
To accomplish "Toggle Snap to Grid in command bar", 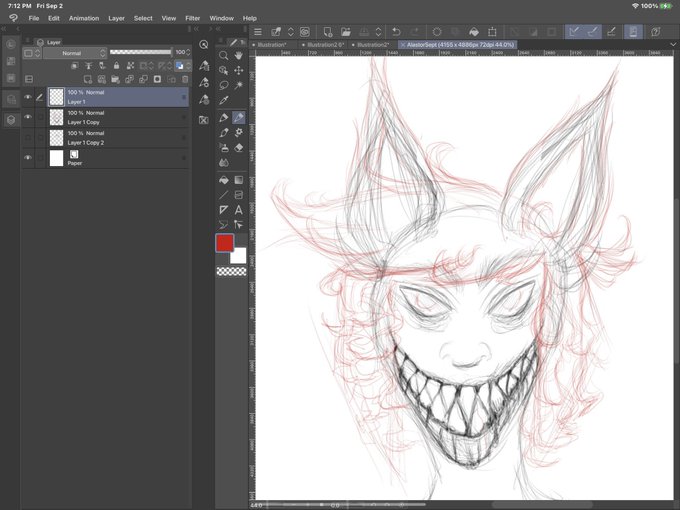I will tap(611, 32).
